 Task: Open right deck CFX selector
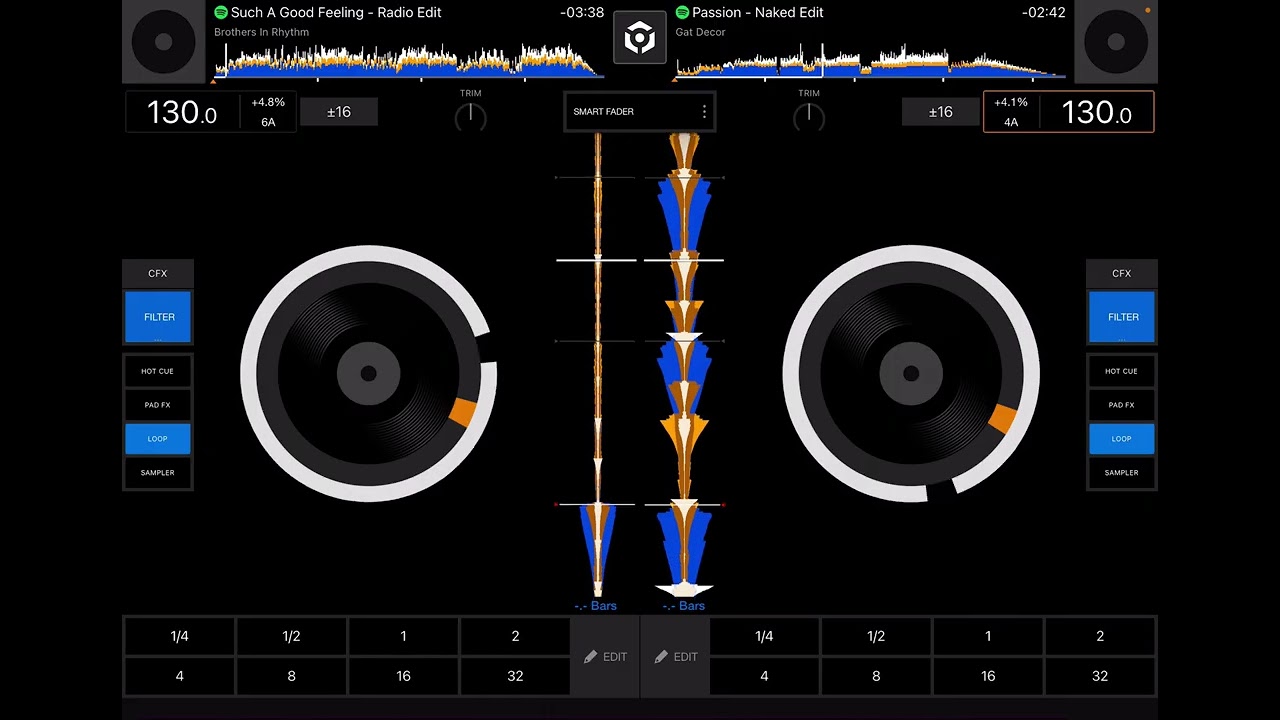1121,273
